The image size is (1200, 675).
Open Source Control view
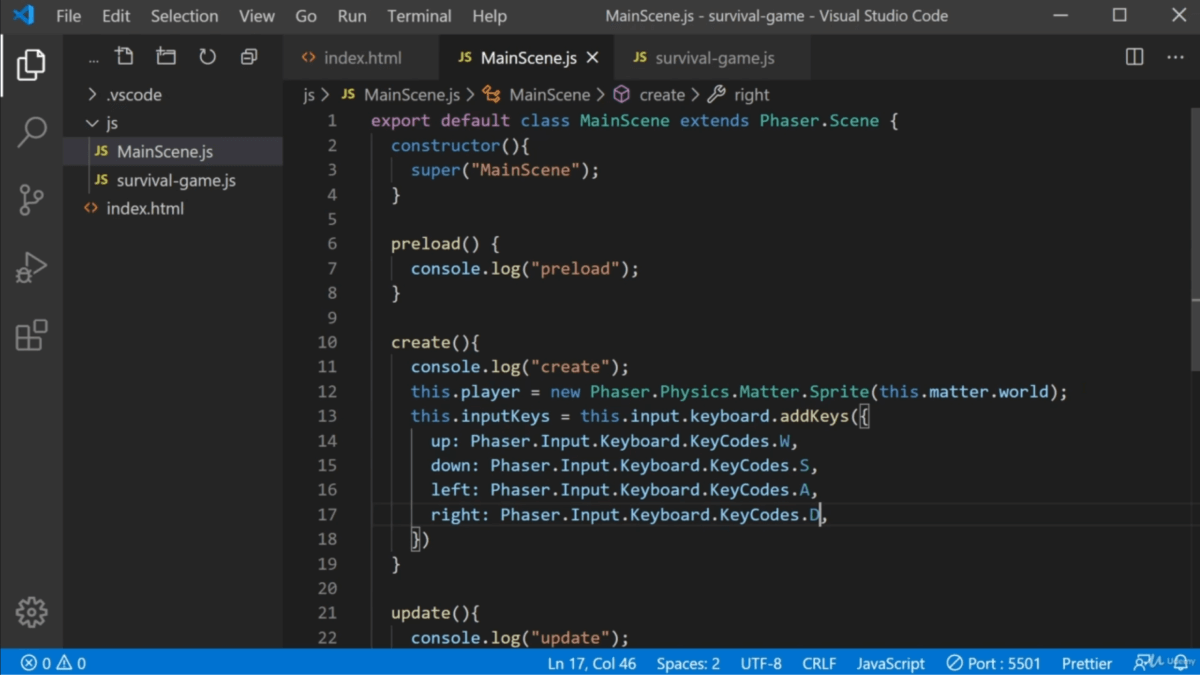click(x=31, y=199)
